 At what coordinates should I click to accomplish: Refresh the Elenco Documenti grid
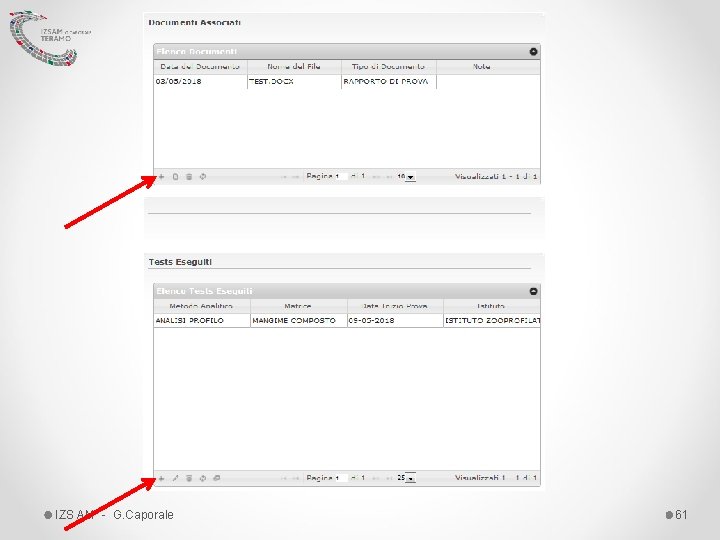(x=202, y=177)
